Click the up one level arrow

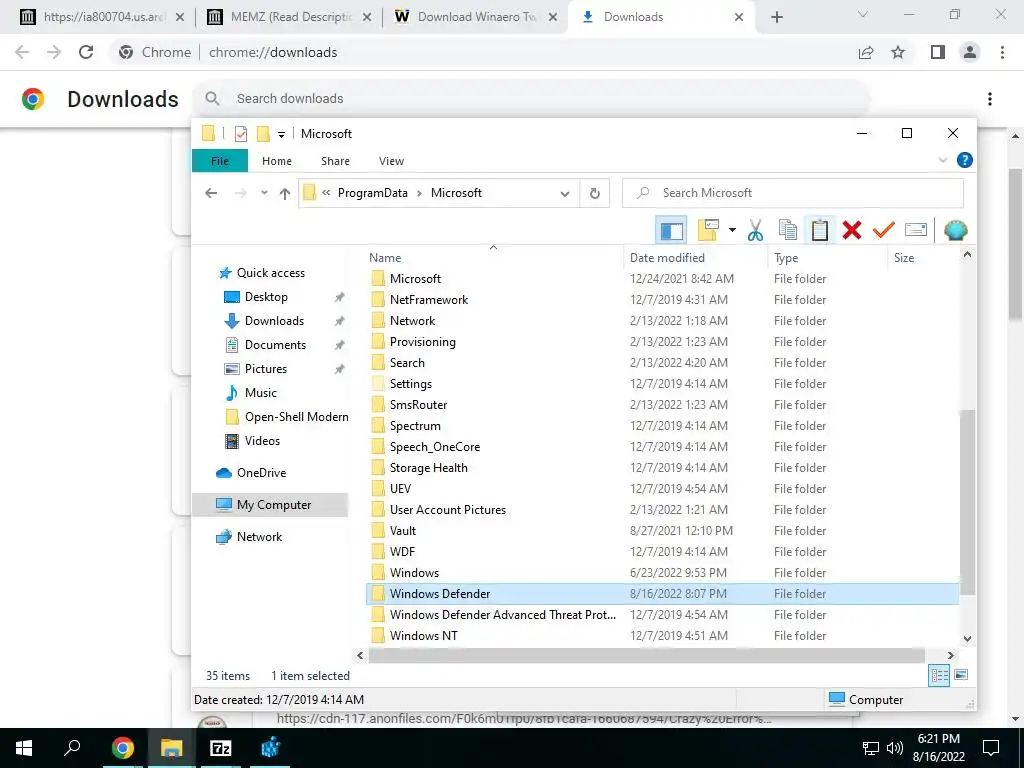point(285,193)
